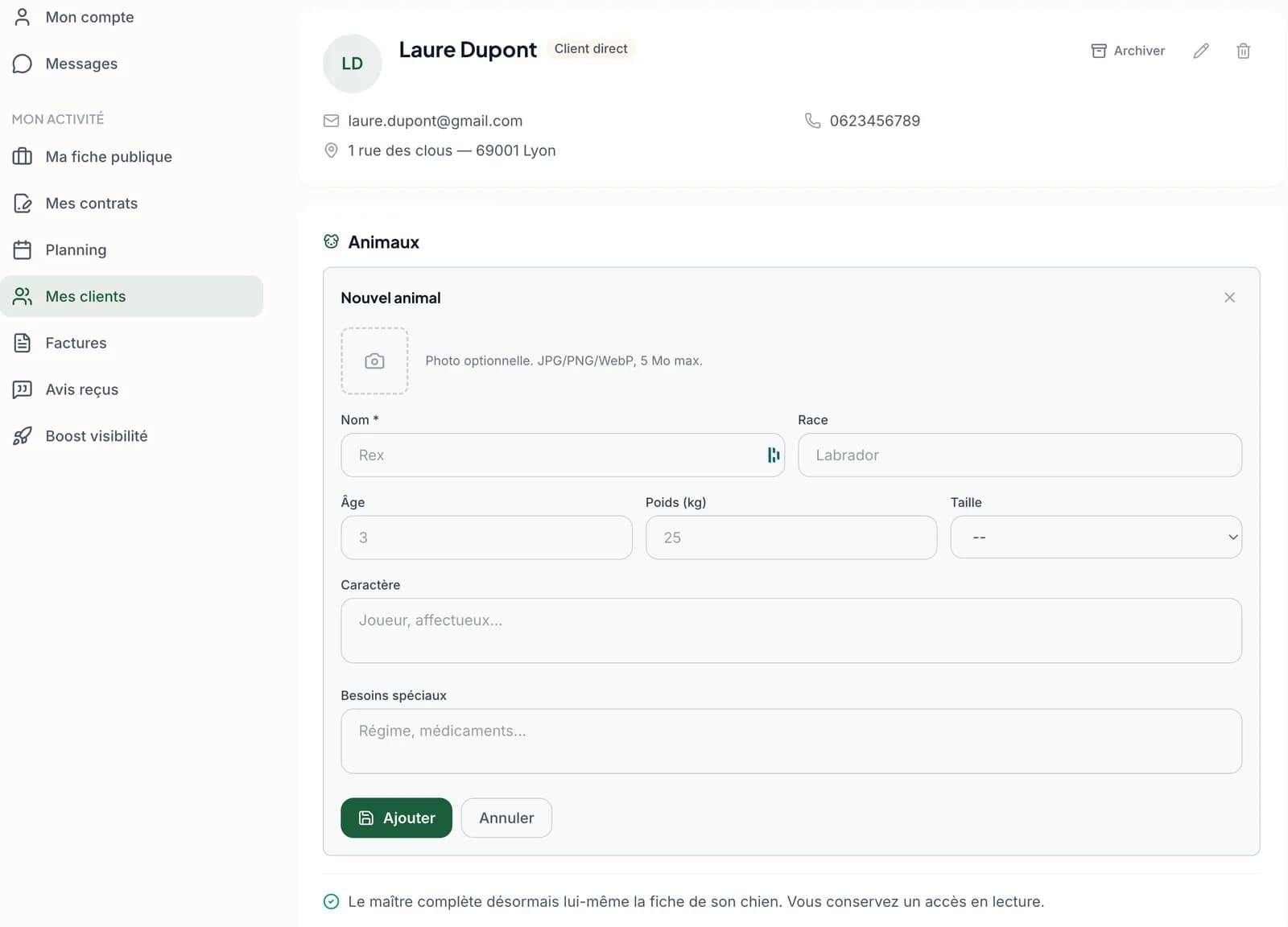The width and height of the screenshot is (1288, 927).
Task: Click laure.dupont@gmail.com email text
Action: [435, 121]
